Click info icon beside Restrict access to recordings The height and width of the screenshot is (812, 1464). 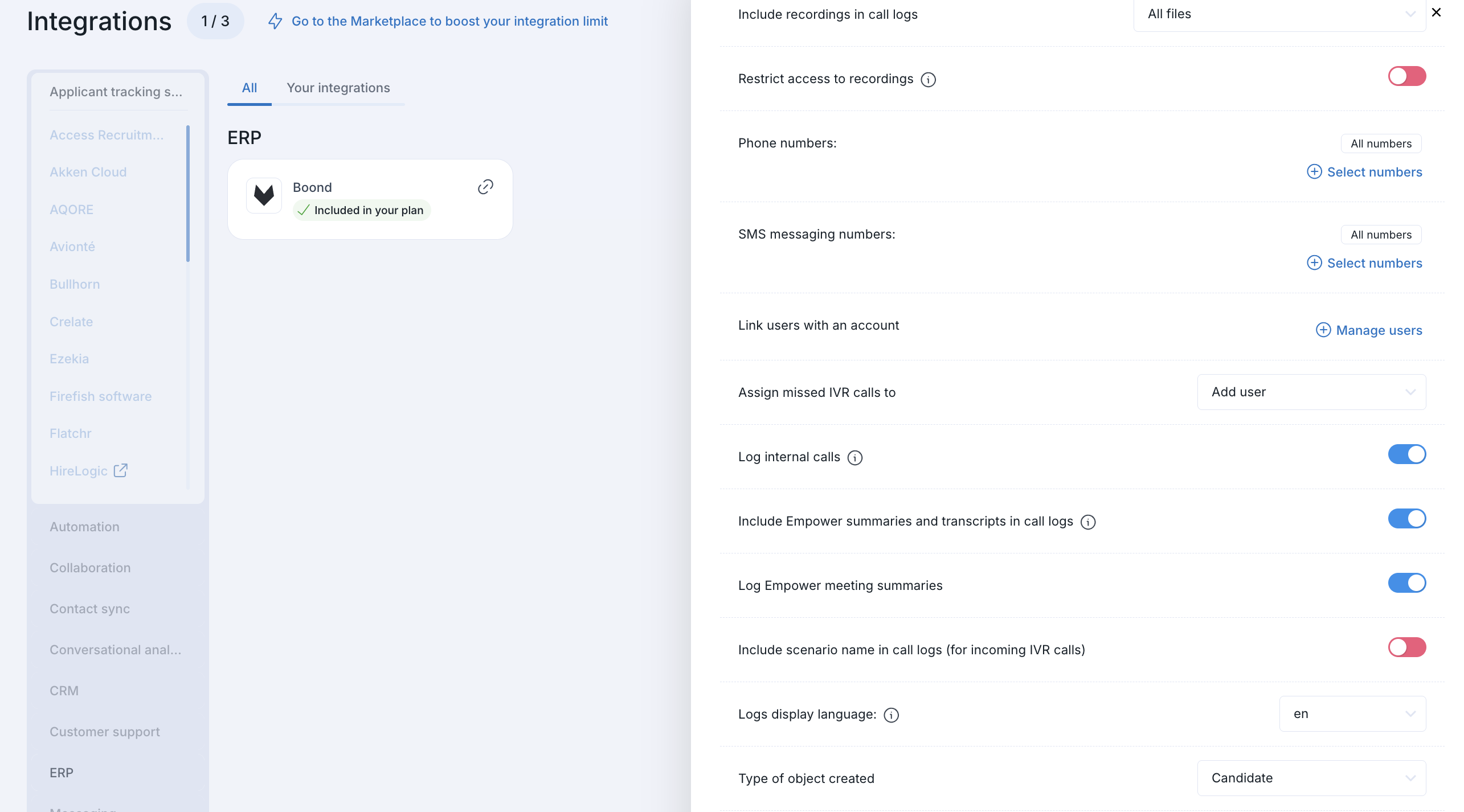[929, 80]
